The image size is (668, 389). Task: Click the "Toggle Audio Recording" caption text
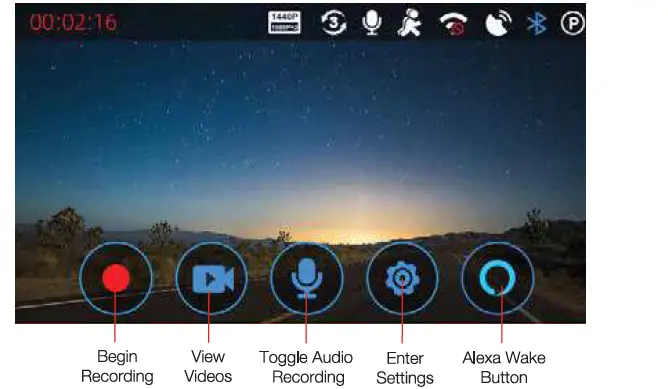point(306,367)
